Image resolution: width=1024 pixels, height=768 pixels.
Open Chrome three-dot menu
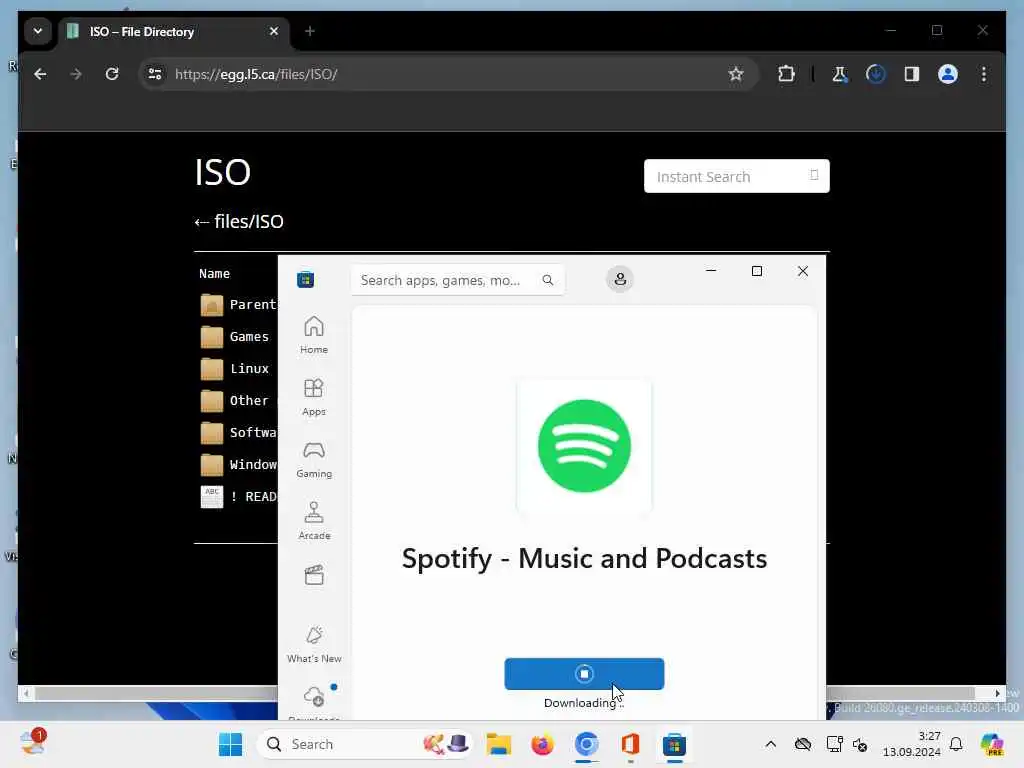(984, 74)
